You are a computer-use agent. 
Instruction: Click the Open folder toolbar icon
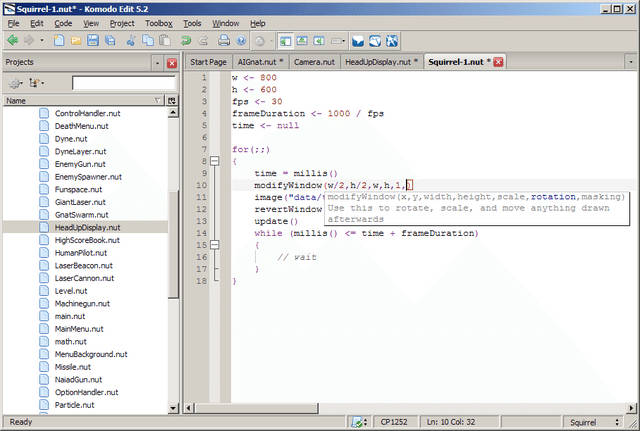76,41
